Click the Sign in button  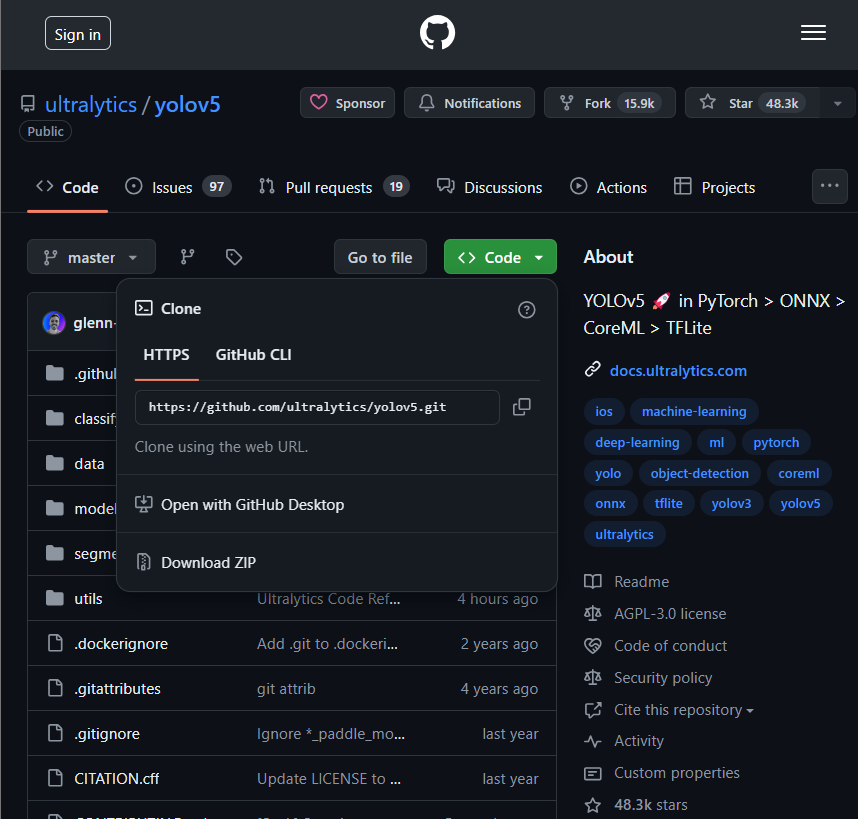(x=78, y=34)
